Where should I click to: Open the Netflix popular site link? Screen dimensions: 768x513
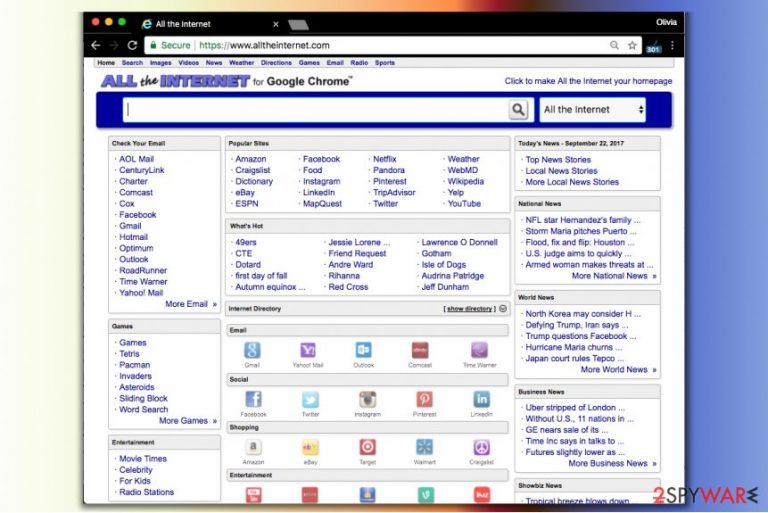pos(384,159)
